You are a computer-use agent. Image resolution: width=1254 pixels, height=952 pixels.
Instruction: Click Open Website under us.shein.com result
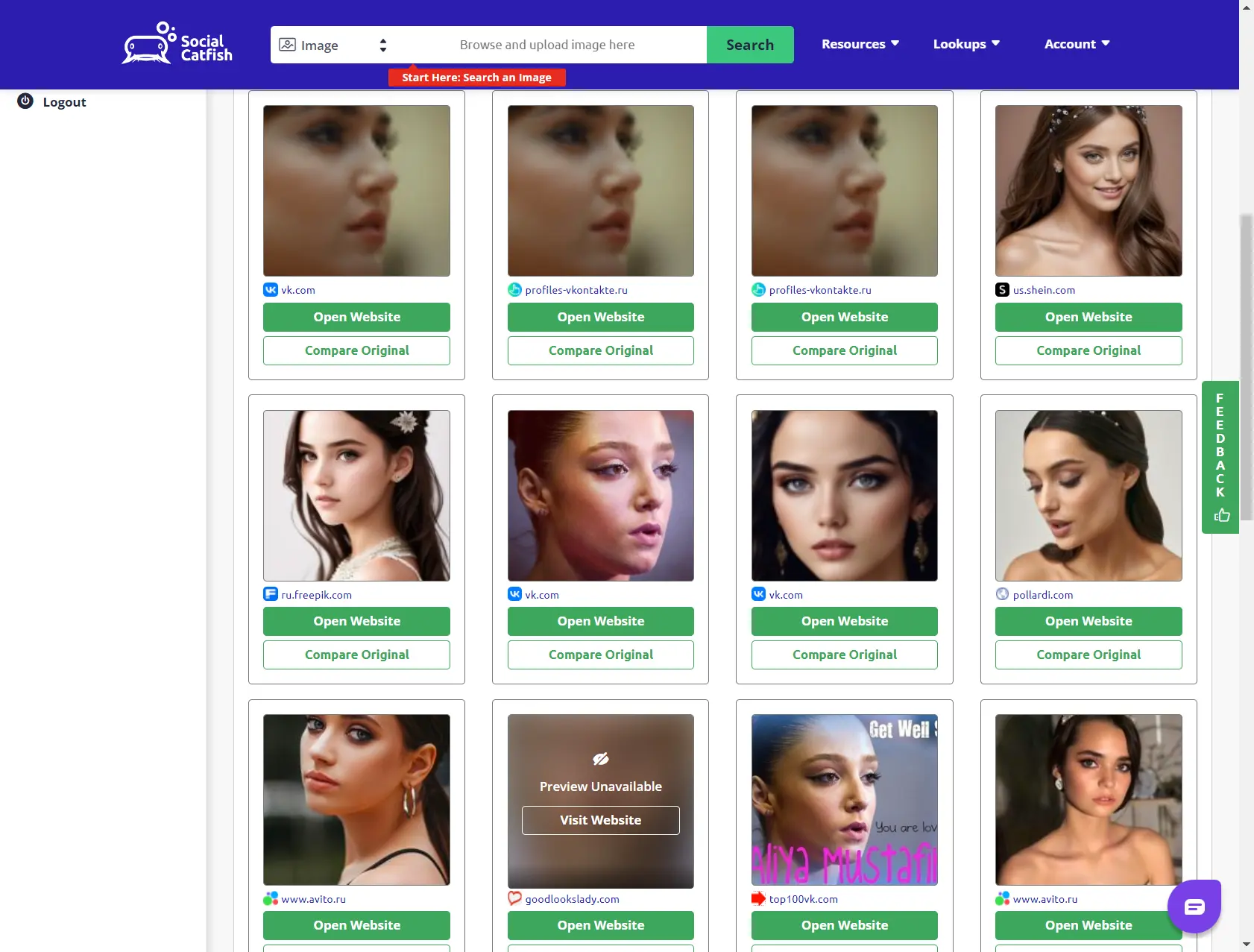1088,317
